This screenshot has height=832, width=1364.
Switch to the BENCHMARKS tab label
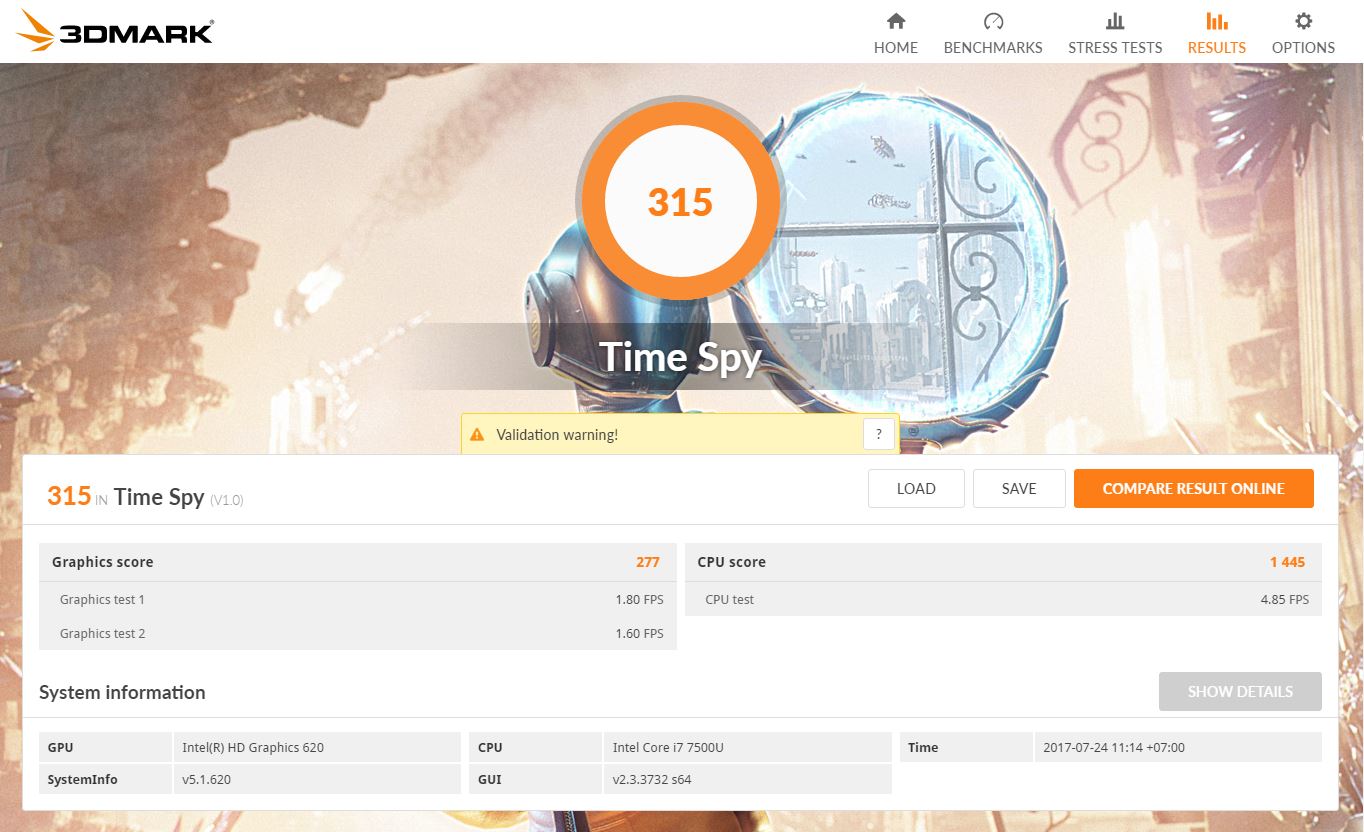click(993, 47)
